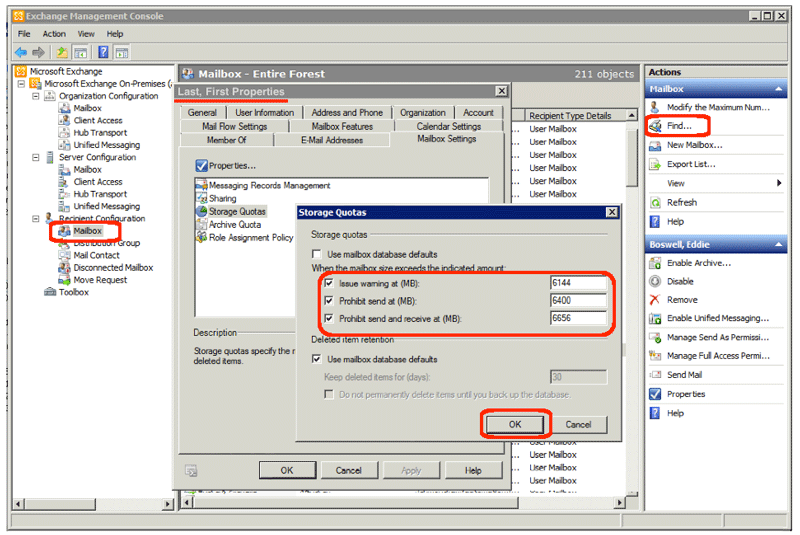Click Cancel in Storage Quotas dialog

point(578,424)
